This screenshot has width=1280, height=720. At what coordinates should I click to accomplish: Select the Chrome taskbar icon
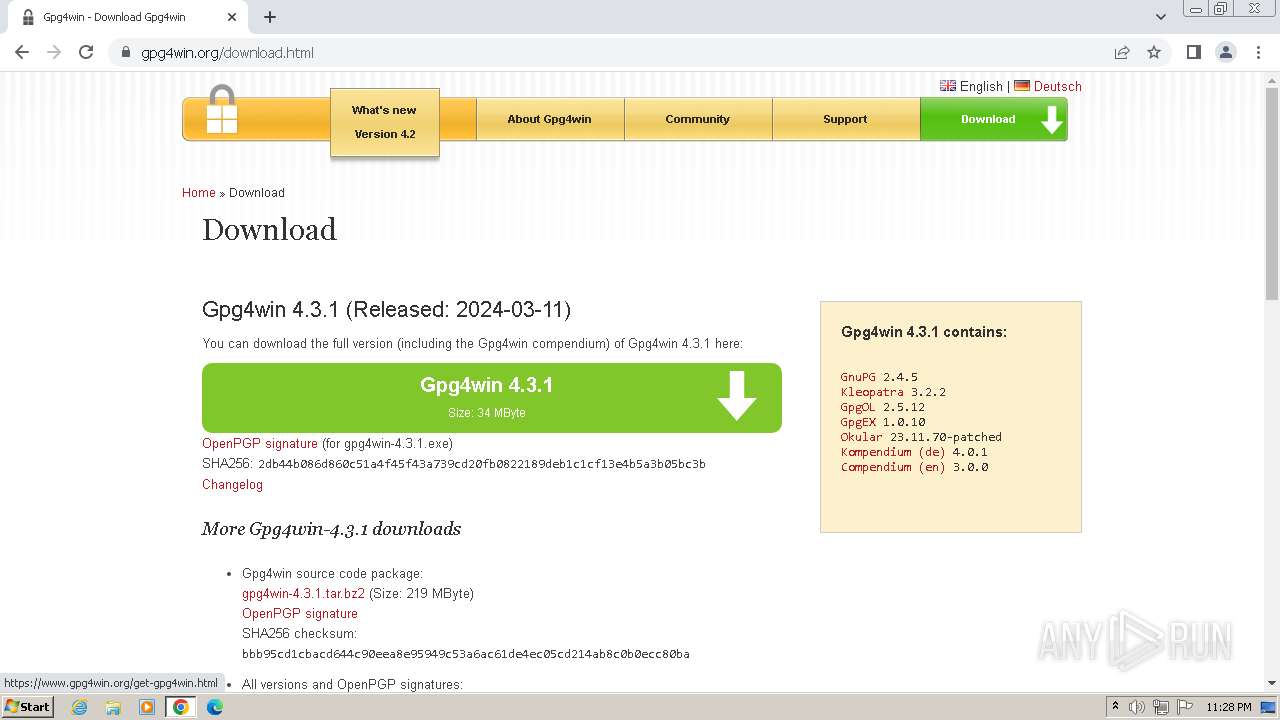[181, 707]
